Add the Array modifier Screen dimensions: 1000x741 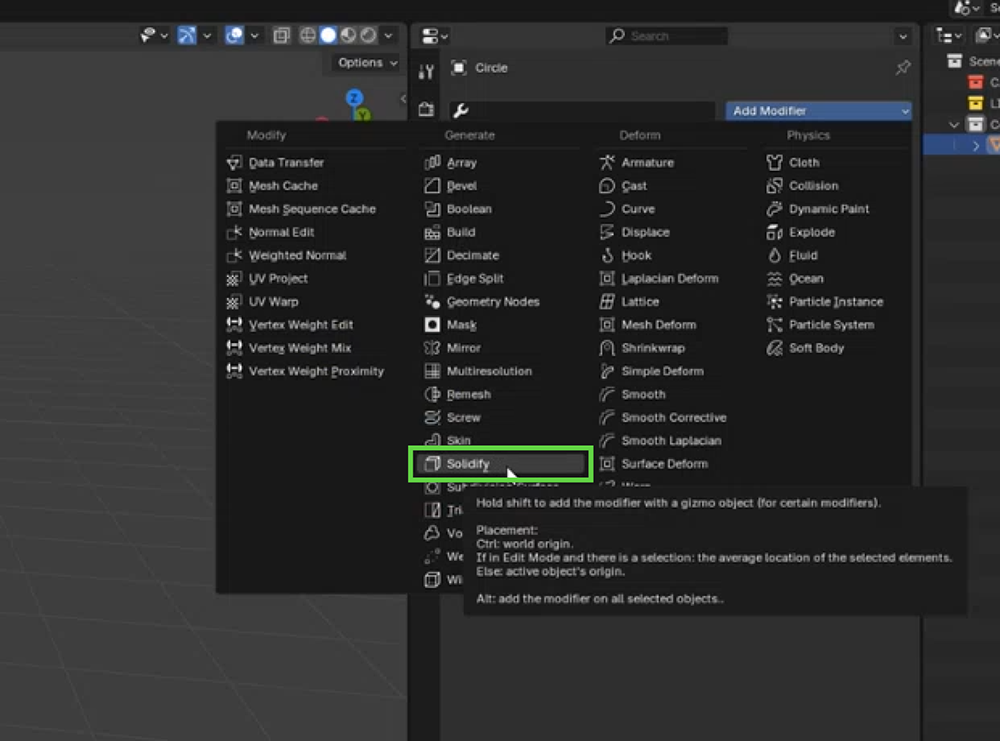461,162
